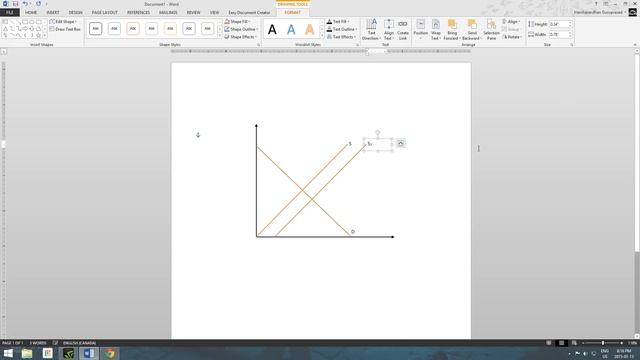Click the Save icon in the quick access toolbar
This screenshot has width=640, height=360.
click(x=16, y=4)
